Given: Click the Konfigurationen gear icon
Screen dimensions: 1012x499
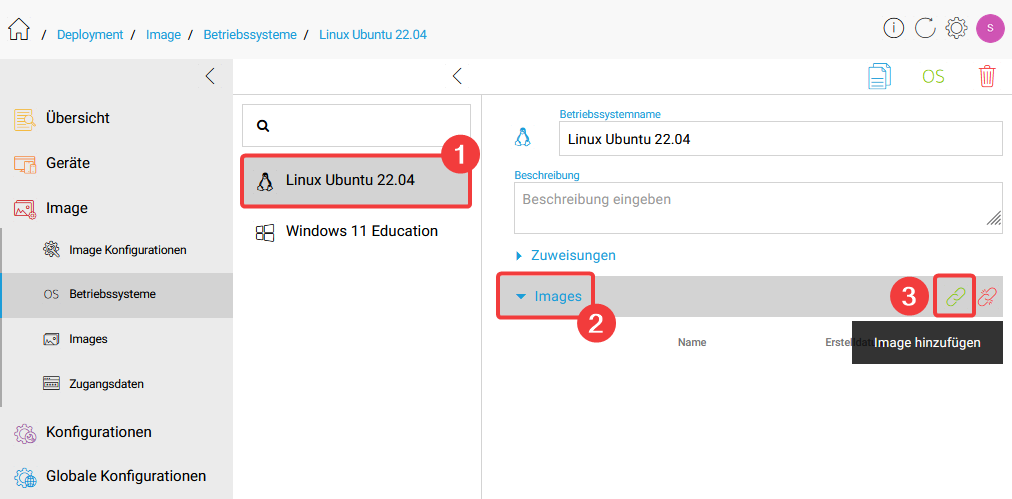Looking at the screenshot, I should pyautogui.click(x=25, y=432).
